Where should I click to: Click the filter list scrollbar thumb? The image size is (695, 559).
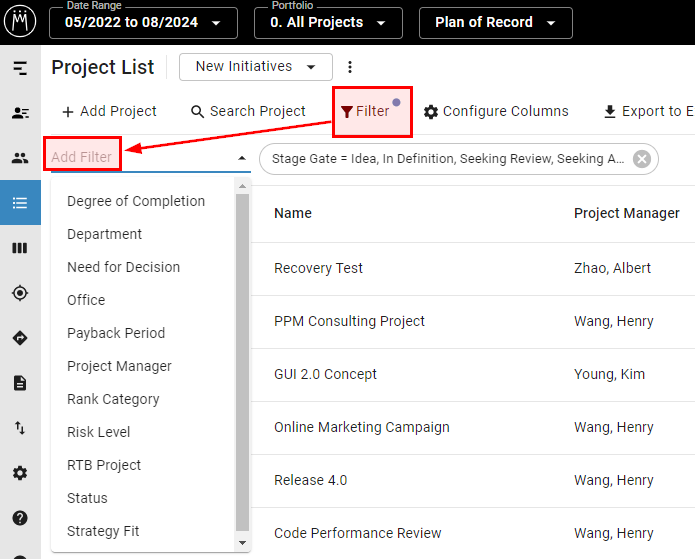pos(242,362)
